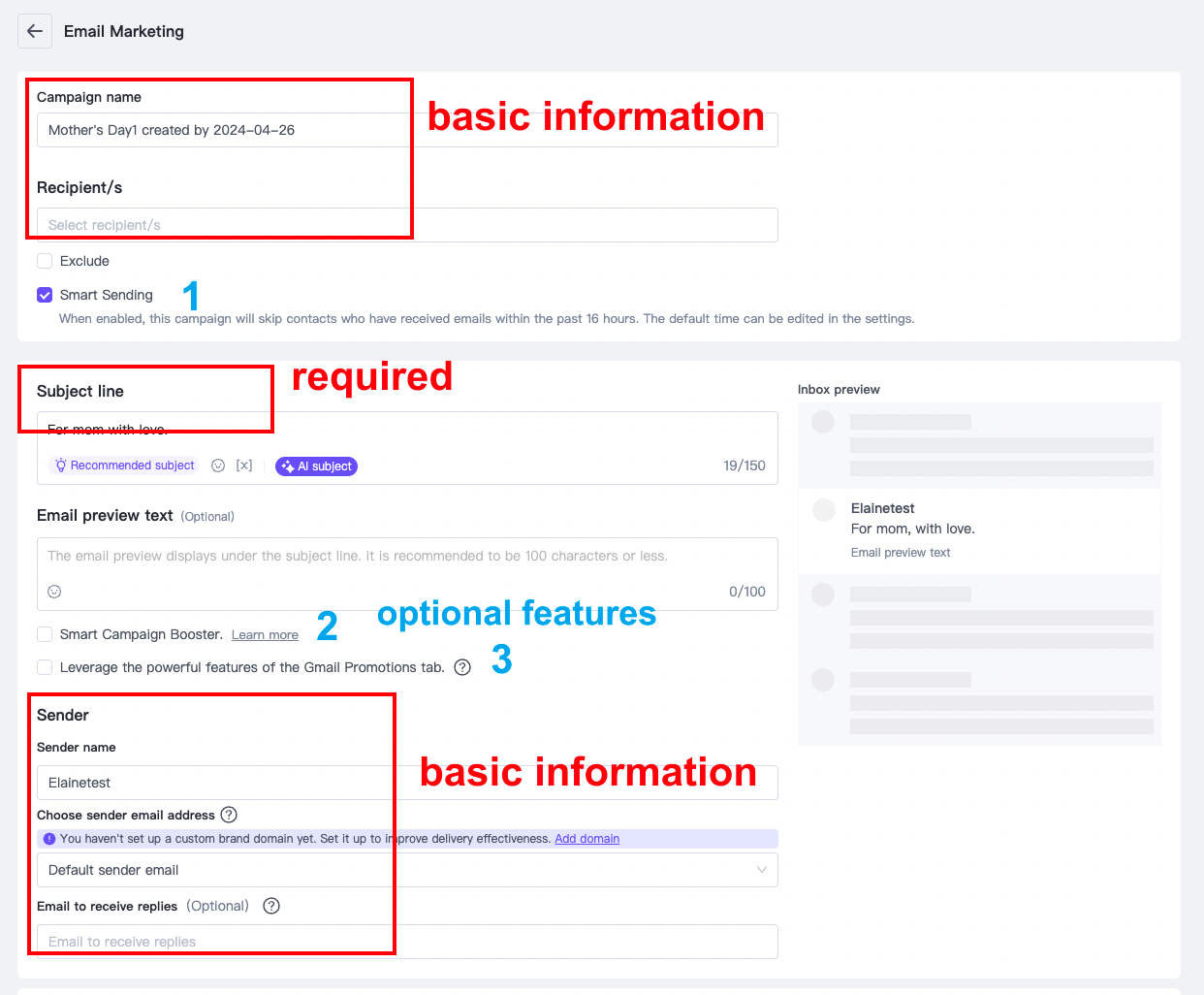Uncheck the Smart Sending checkbox
1204x995 pixels.
[x=45, y=295]
